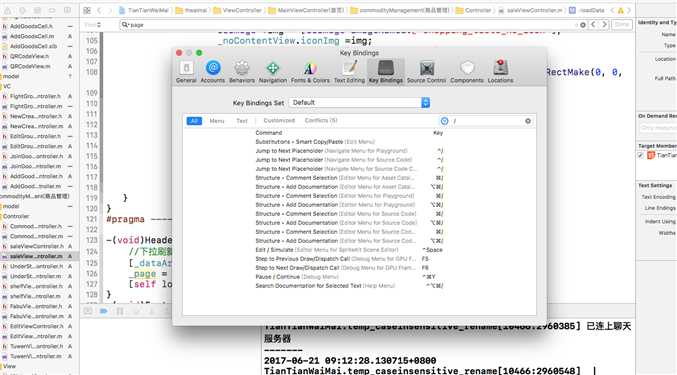
Task: Select the Menu filter in key bindings
Action: (x=217, y=121)
